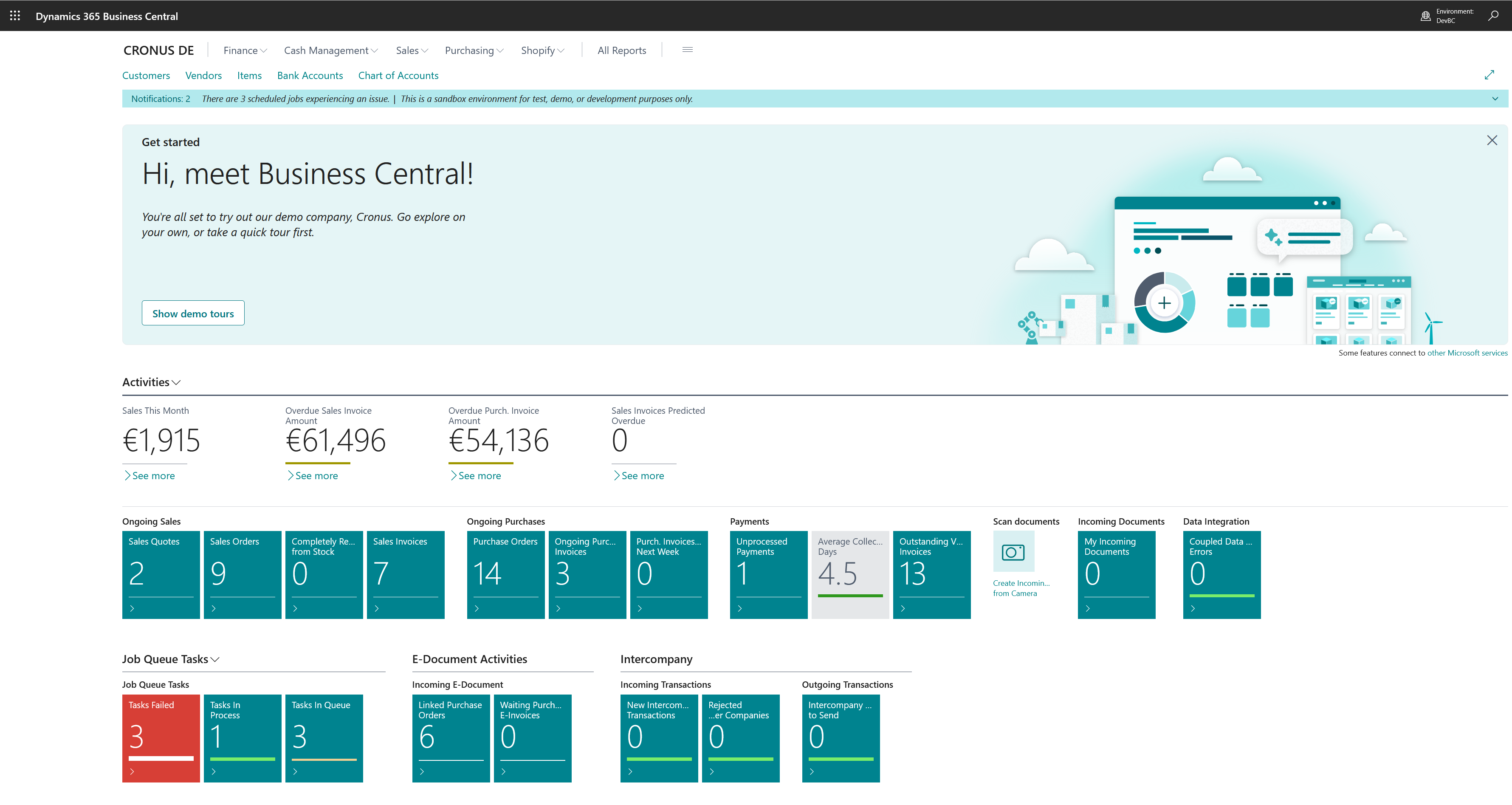Click the search magnifier icon

tap(1492, 16)
